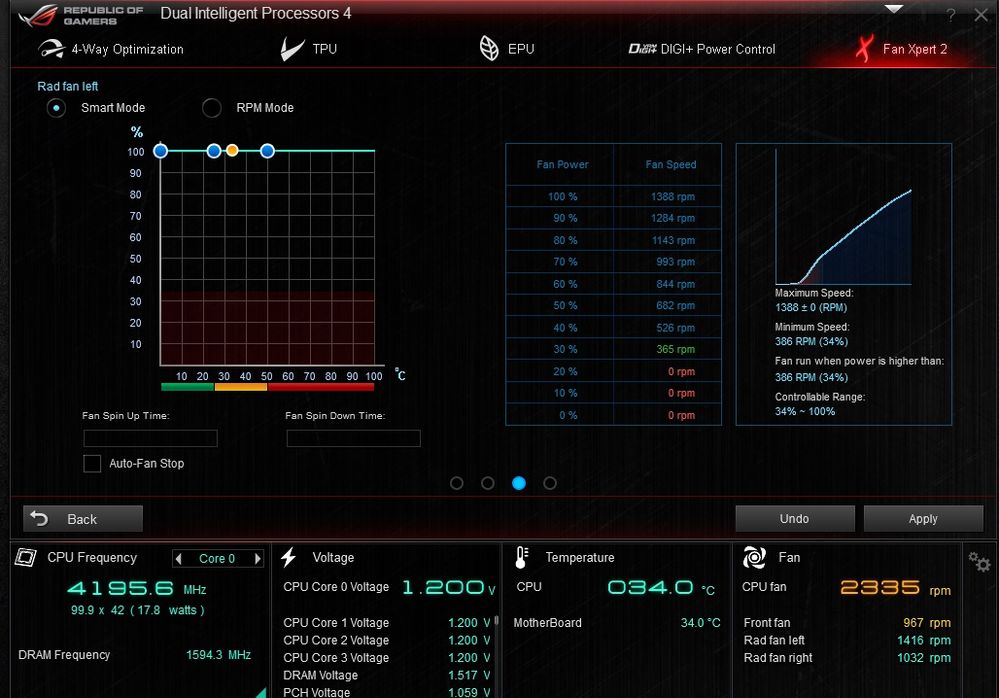Click the EPU leaf icon
The image size is (999, 698).
click(x=489, y=48)
